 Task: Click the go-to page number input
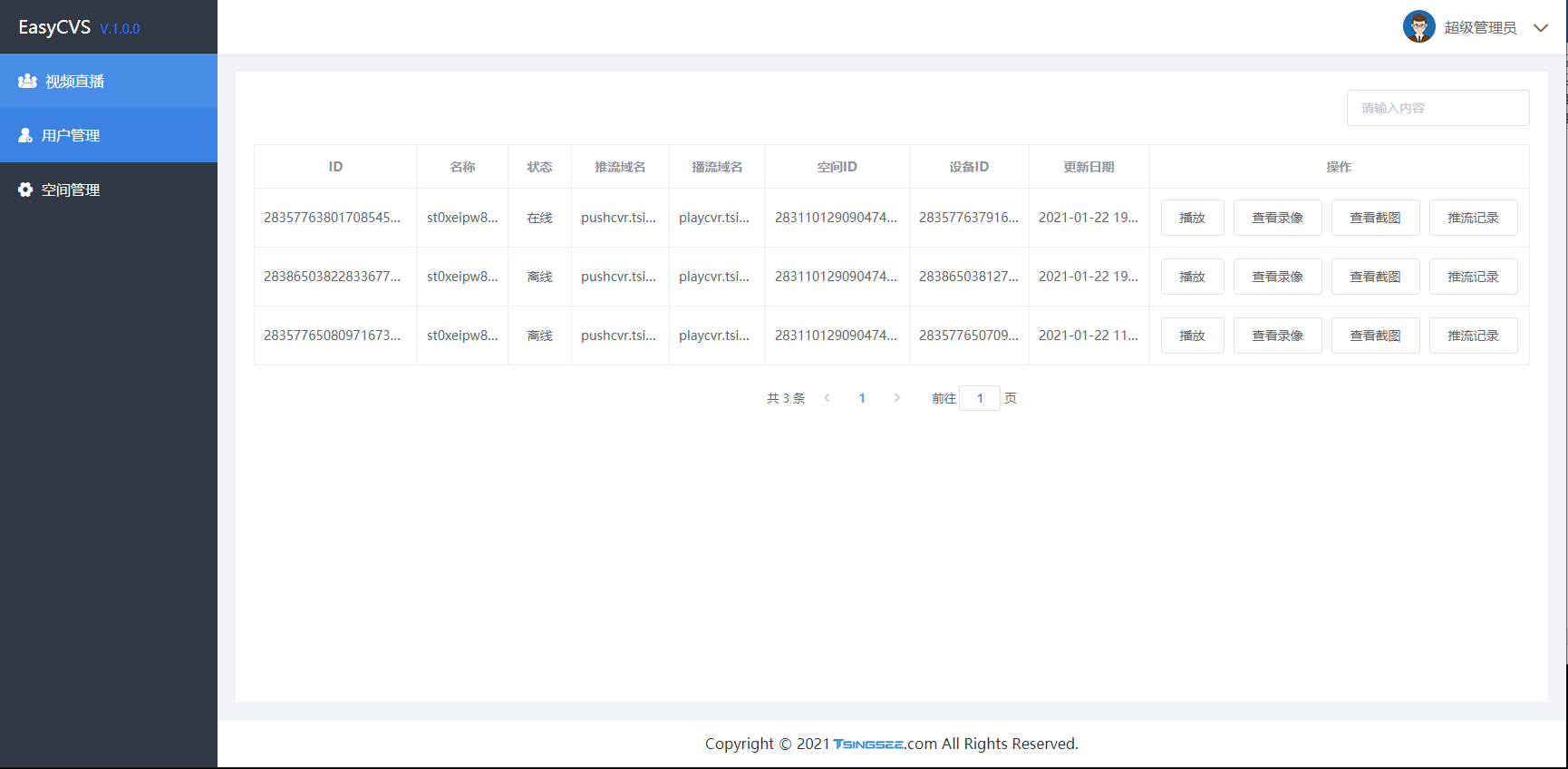pos(980,398)
